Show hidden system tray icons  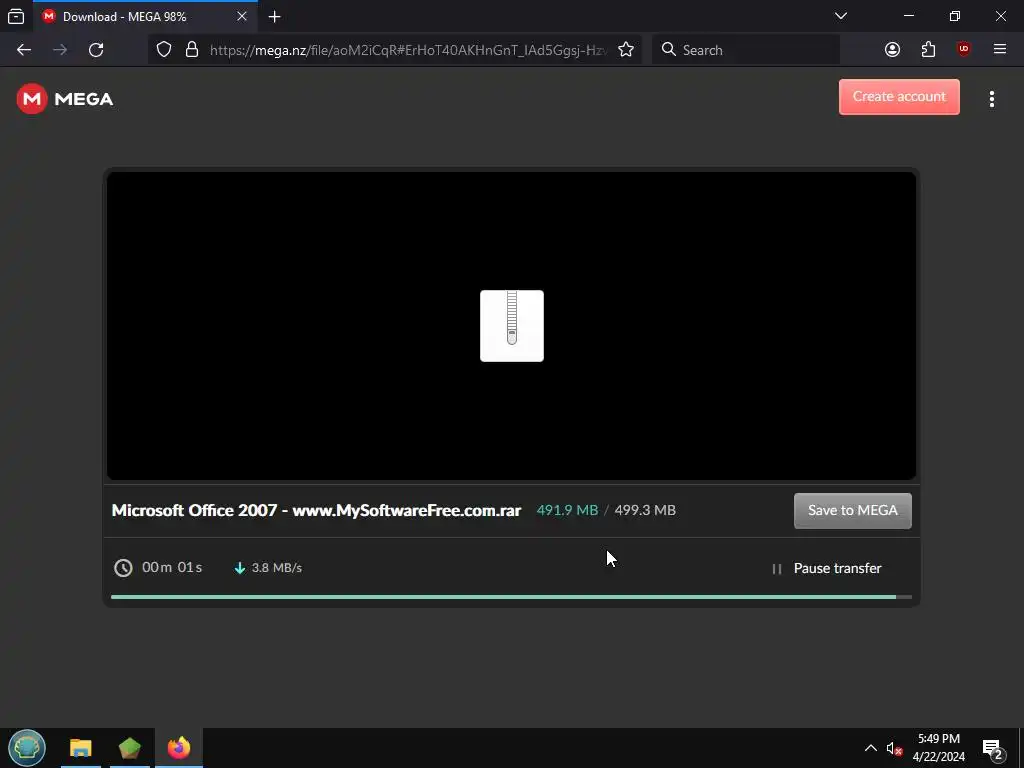871,748
